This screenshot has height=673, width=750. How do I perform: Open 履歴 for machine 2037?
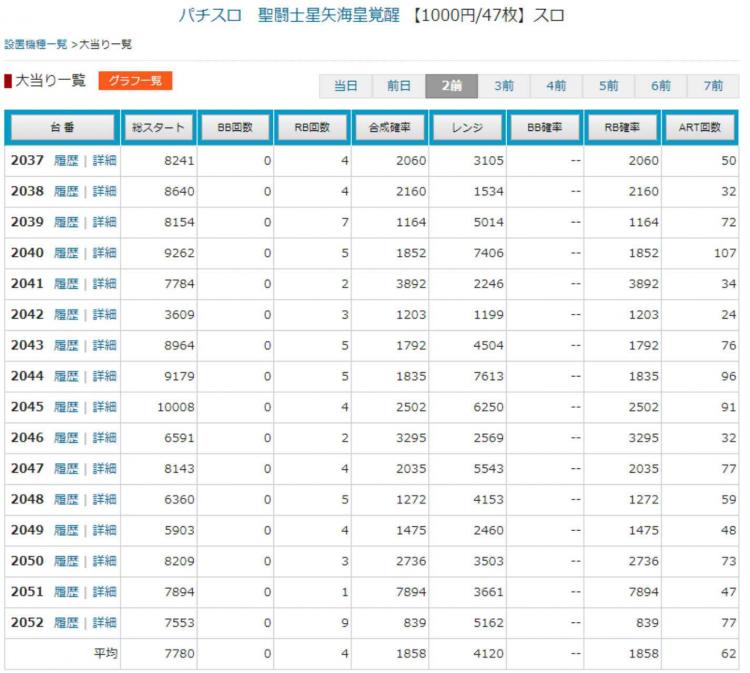click(x=66, y=161)
